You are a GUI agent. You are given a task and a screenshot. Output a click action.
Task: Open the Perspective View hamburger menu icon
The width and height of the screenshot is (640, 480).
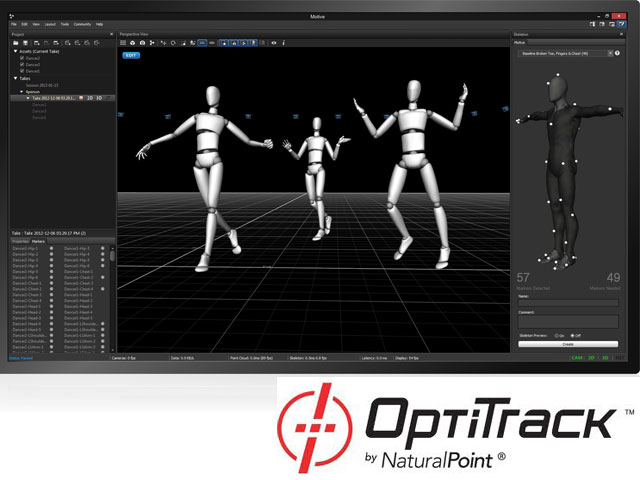click(x=123, y=43)
